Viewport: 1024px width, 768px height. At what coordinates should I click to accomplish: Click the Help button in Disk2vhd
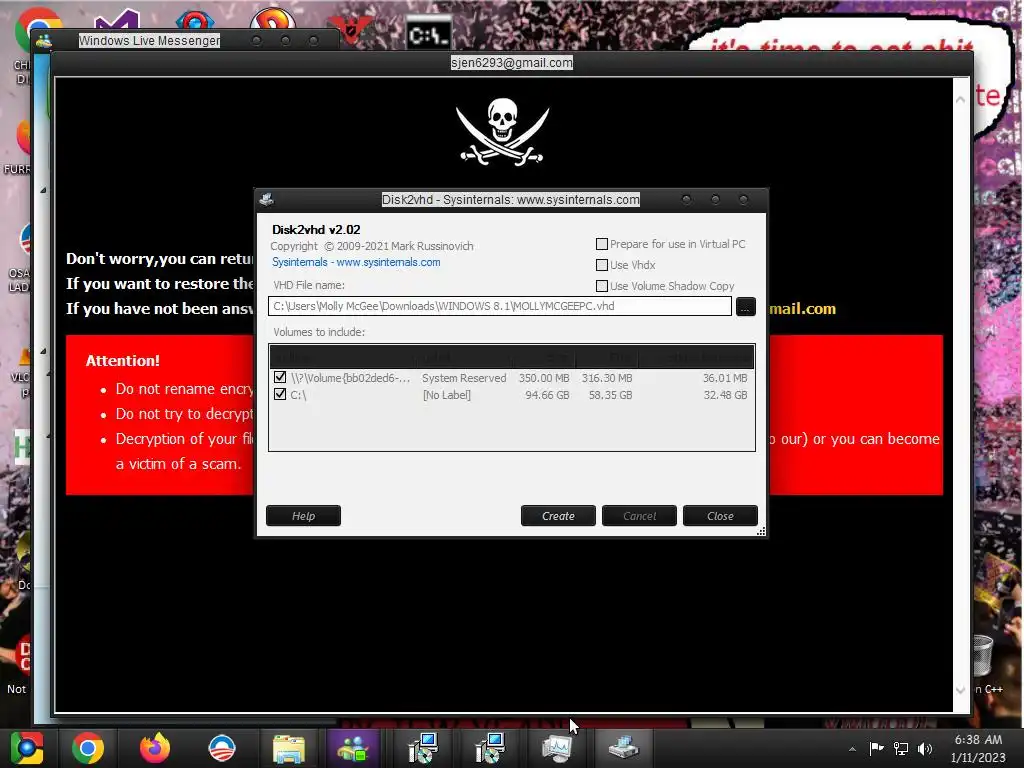point(303,516)
